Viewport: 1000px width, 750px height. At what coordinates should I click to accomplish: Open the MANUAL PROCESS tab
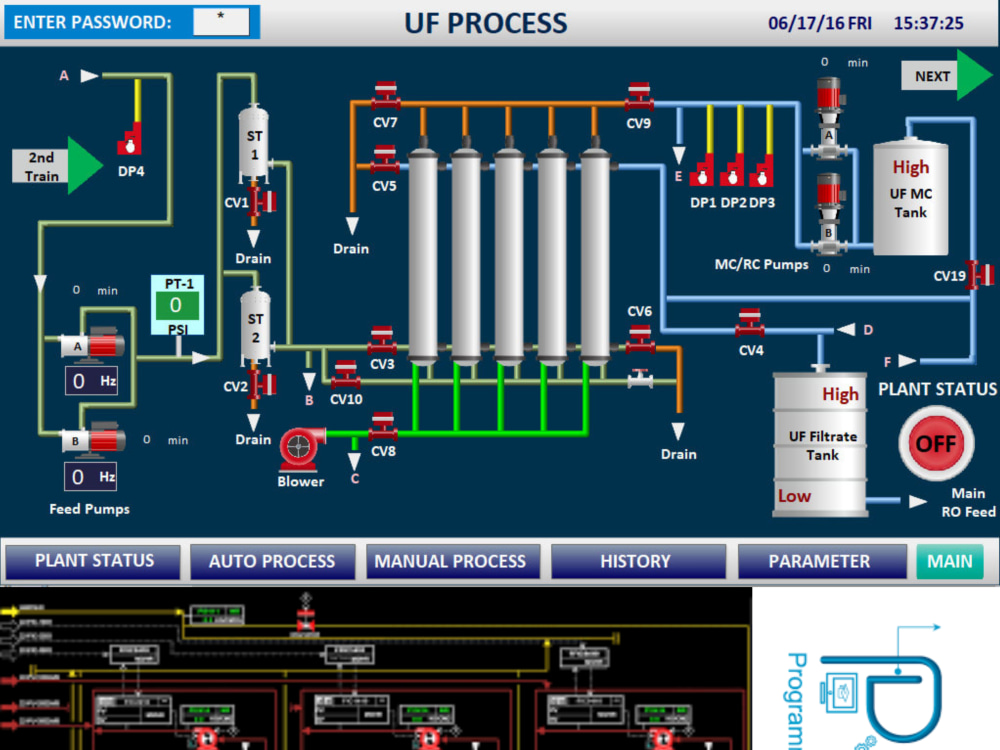[x=453, y=561]
